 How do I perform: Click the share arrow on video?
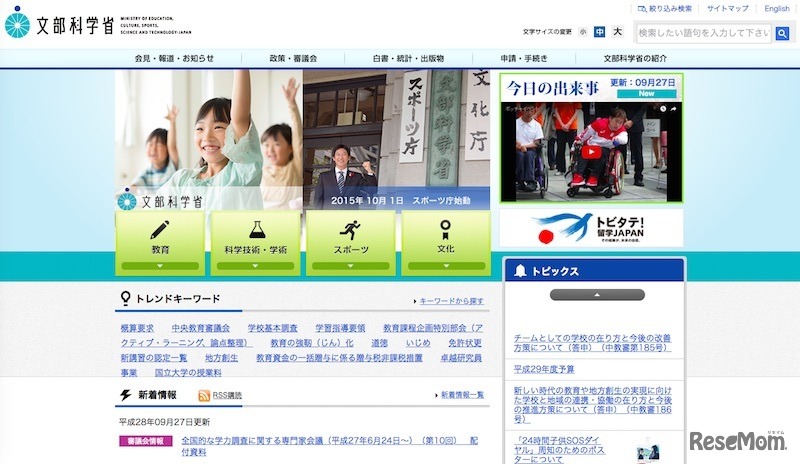[673, 109]
